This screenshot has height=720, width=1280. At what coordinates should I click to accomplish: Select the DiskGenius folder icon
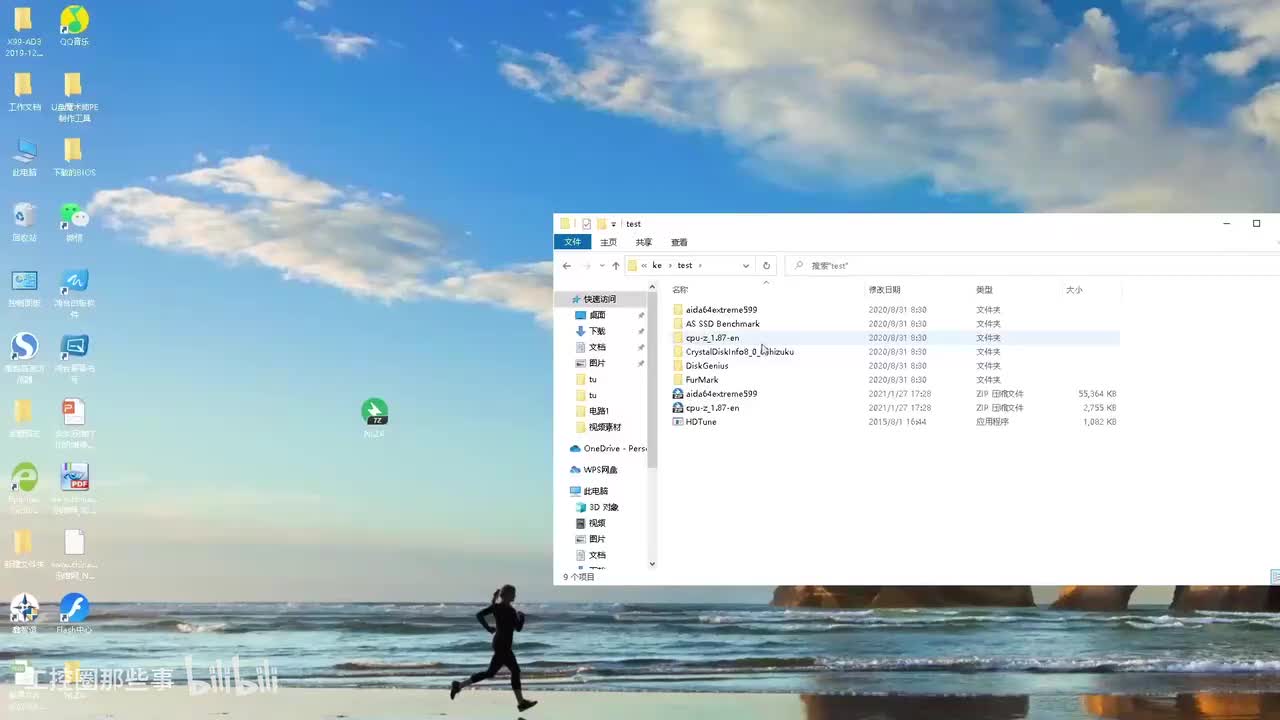(678, 366)
